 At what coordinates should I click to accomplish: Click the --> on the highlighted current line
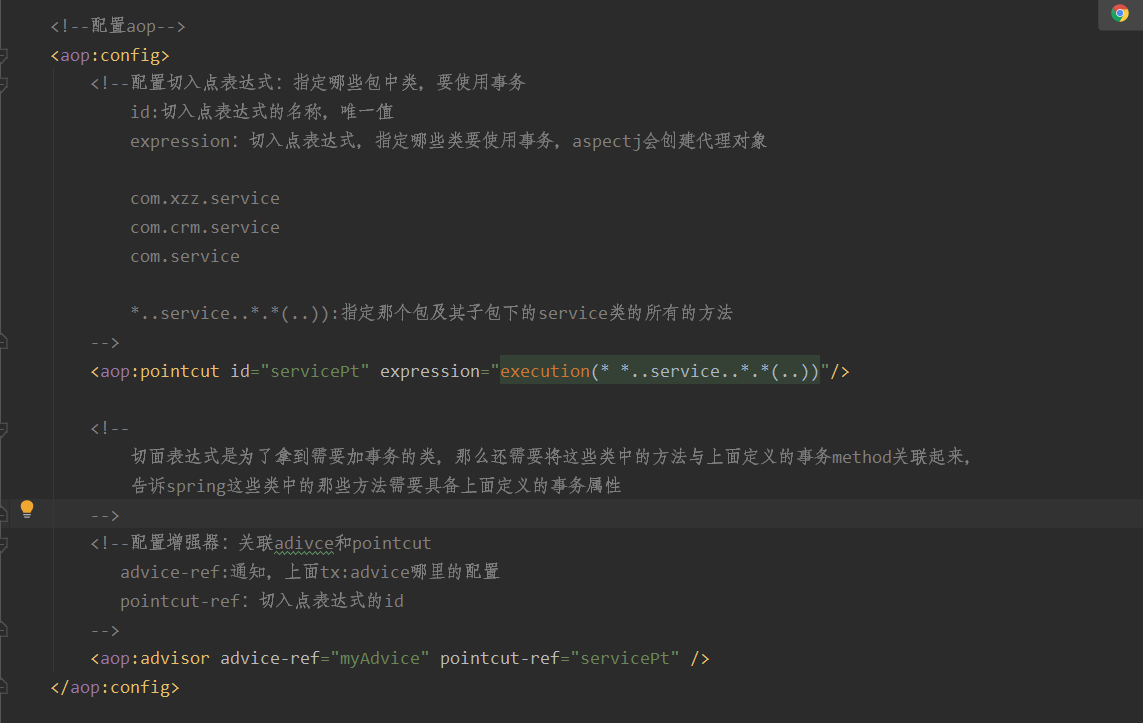[105, 515]
